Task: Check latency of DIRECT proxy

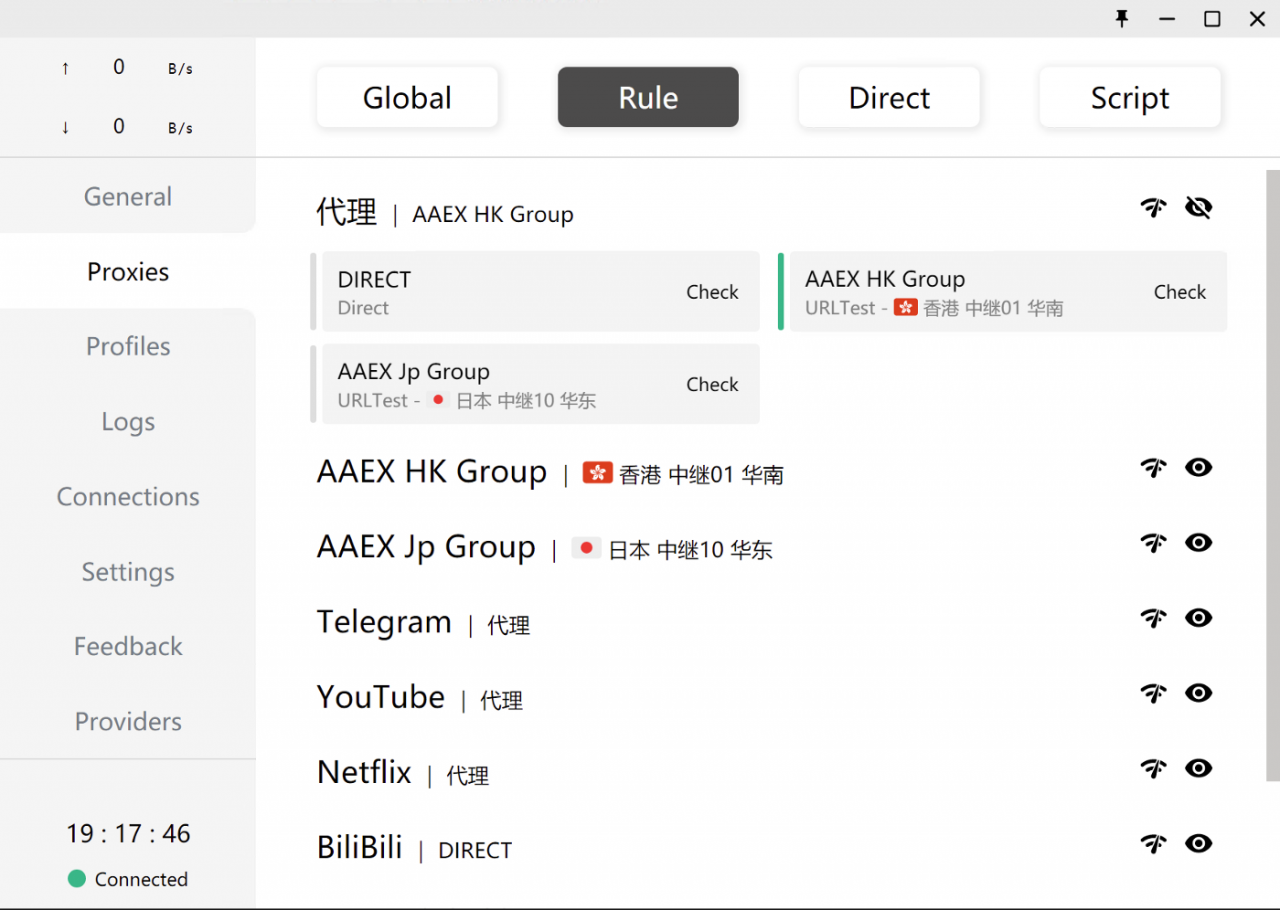Action: point(712,292)
